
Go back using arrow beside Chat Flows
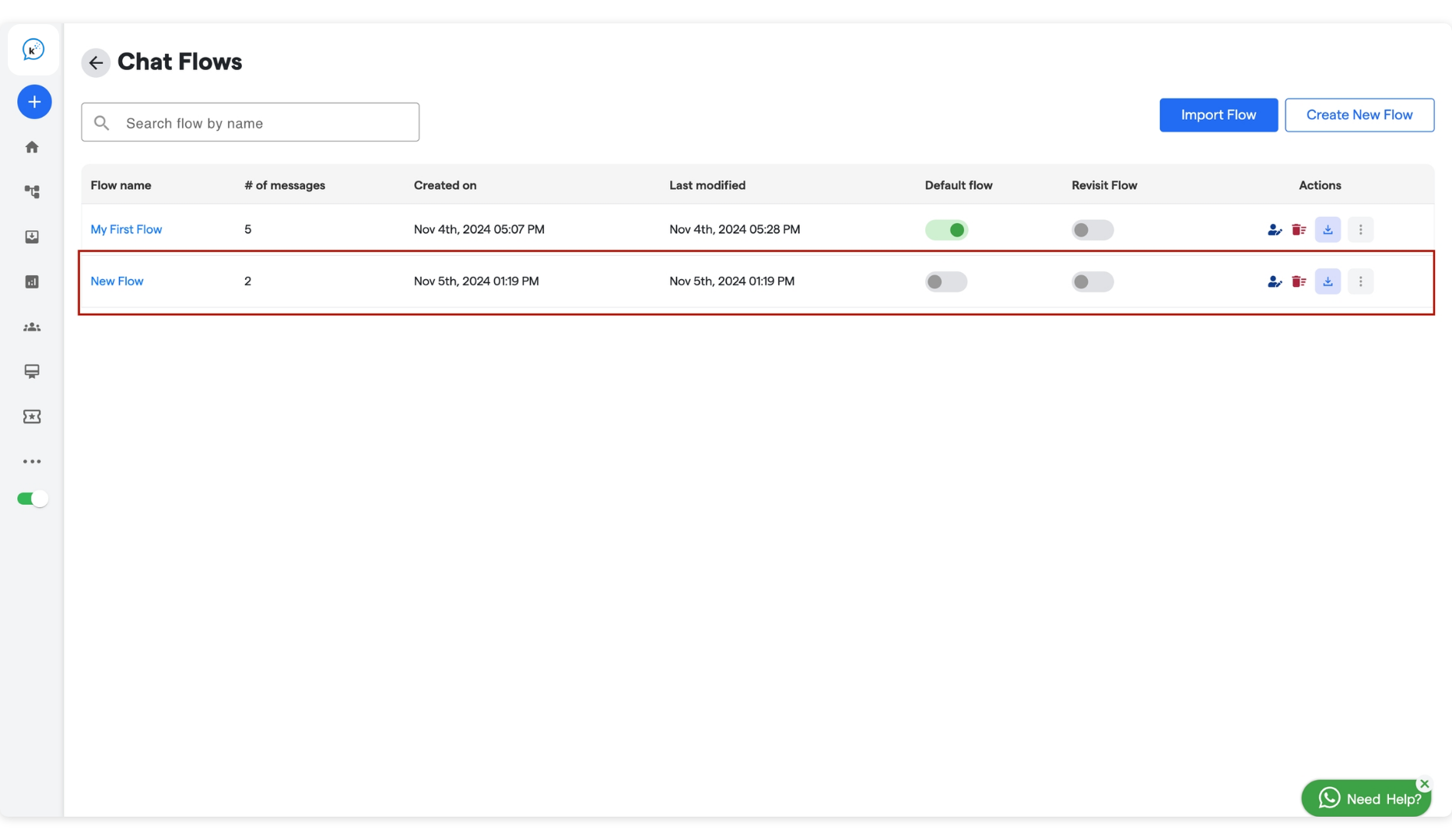pos(96,62)
